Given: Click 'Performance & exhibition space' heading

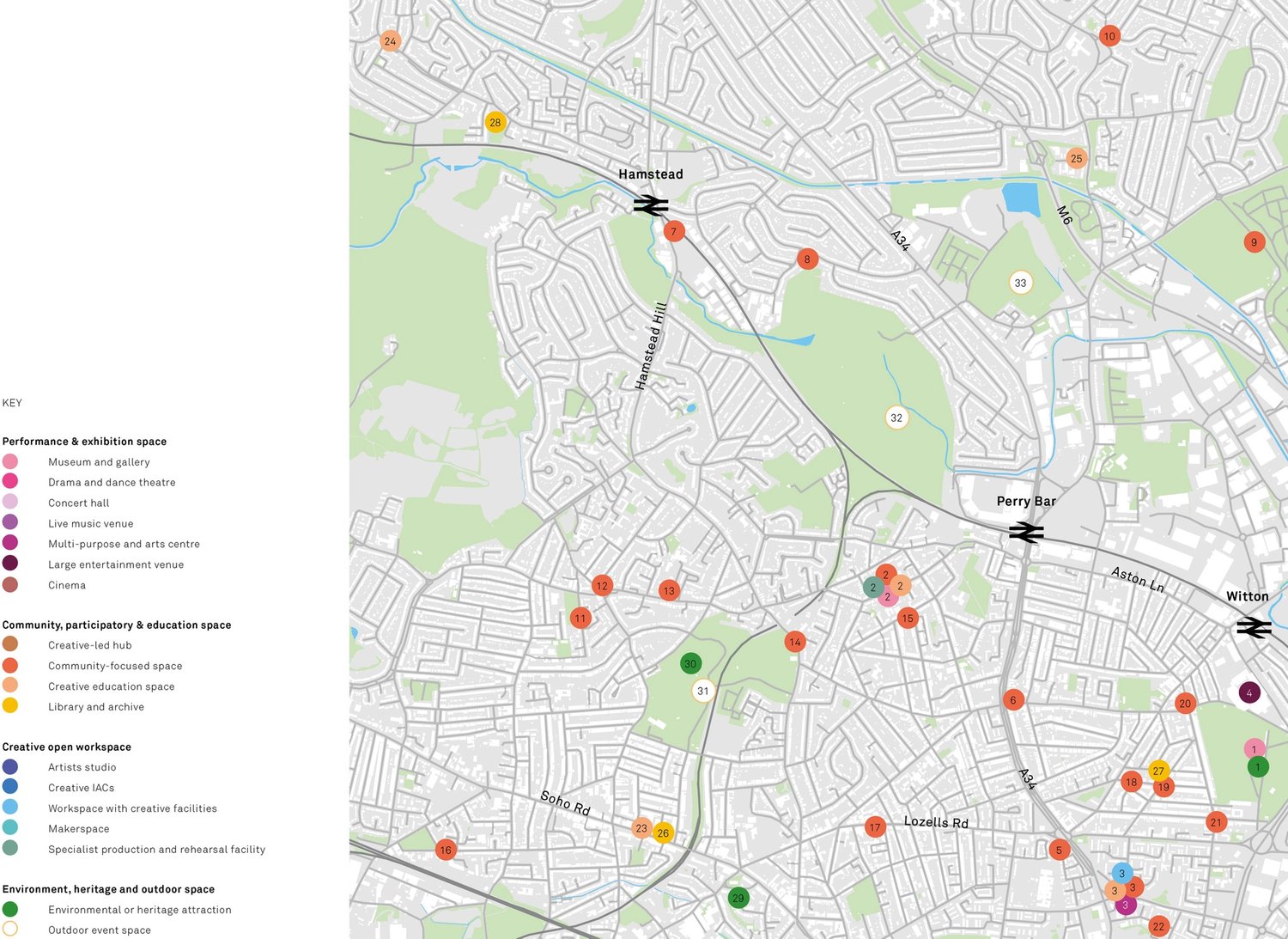Looking at the screenshot, I should (x=84, y=442).
